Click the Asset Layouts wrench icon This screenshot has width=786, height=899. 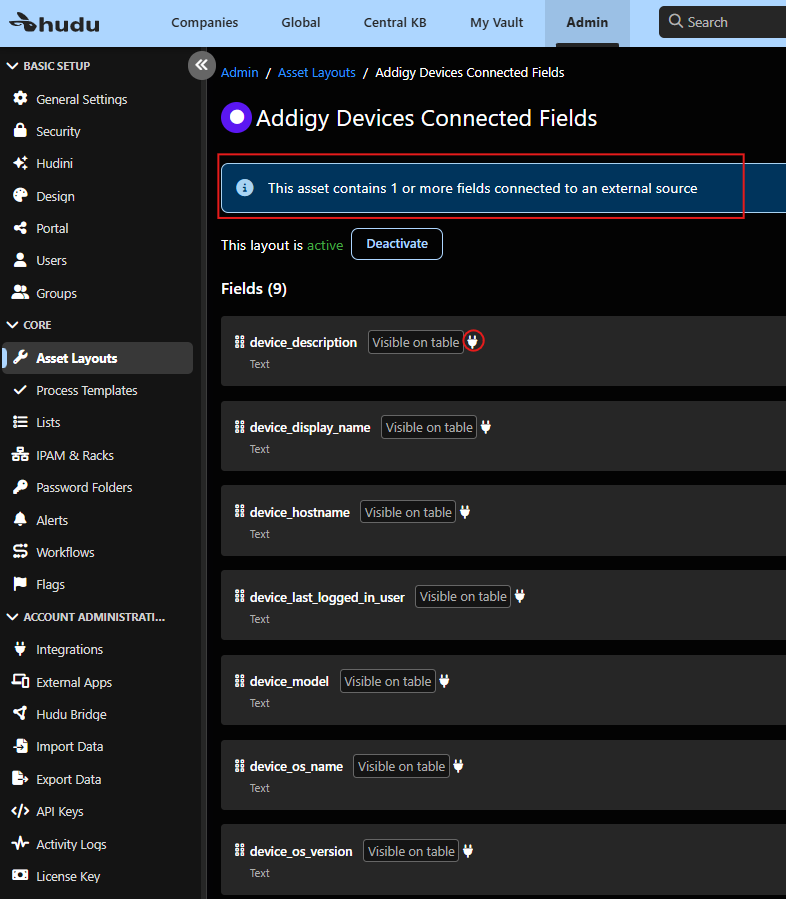pyautogui.click(x=21, y=358)
